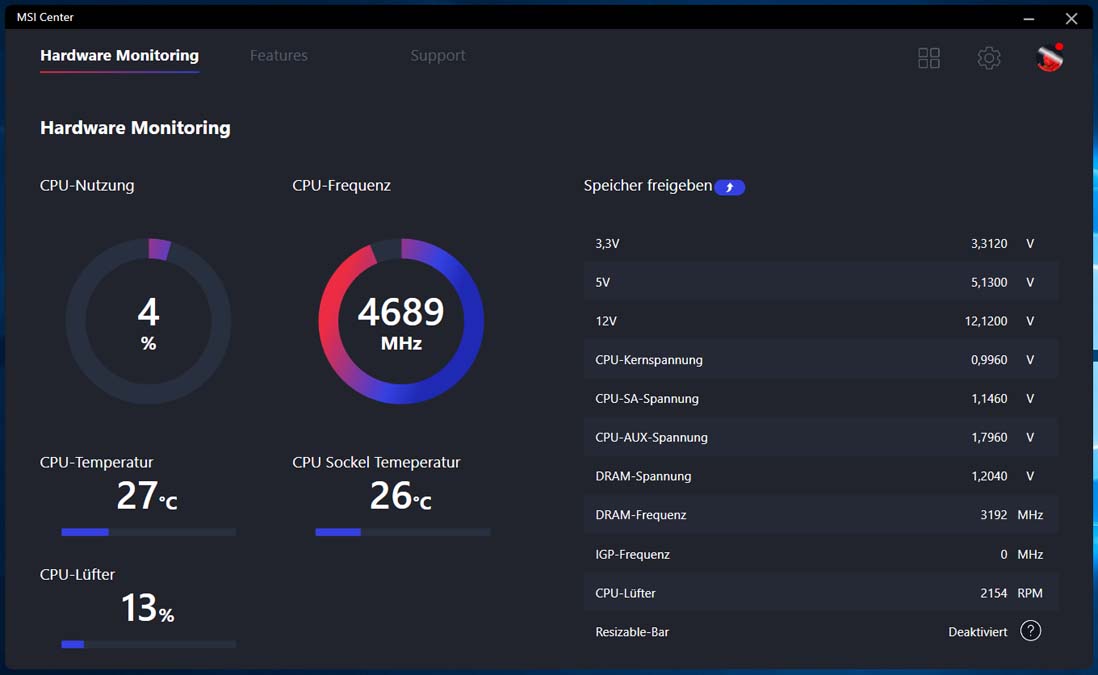This screenshot has height=675, width=1098.
Task: Click the CPU-Temperatur progress bar
Action: click(148, 532)
